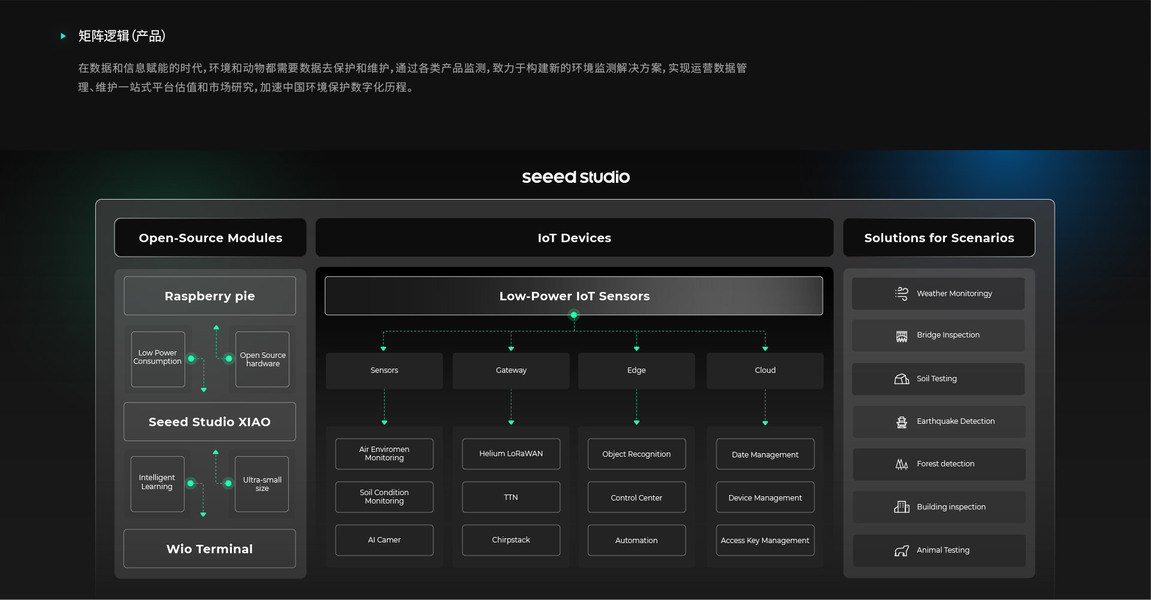Viewport: 1151px width, 600px height.
Task: Click the Forest detection label
Action: tap(945, 464)
